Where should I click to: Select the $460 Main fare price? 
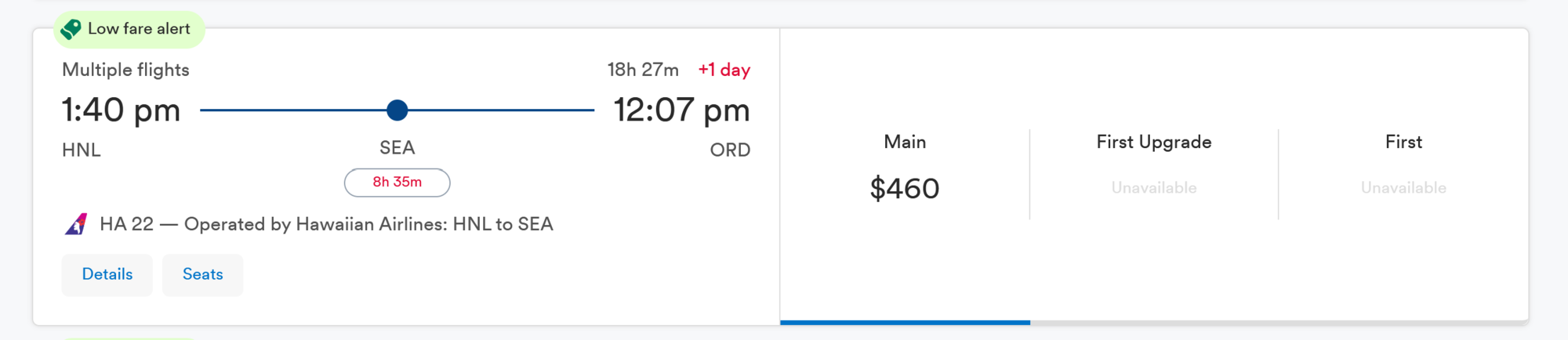(905, 189)
